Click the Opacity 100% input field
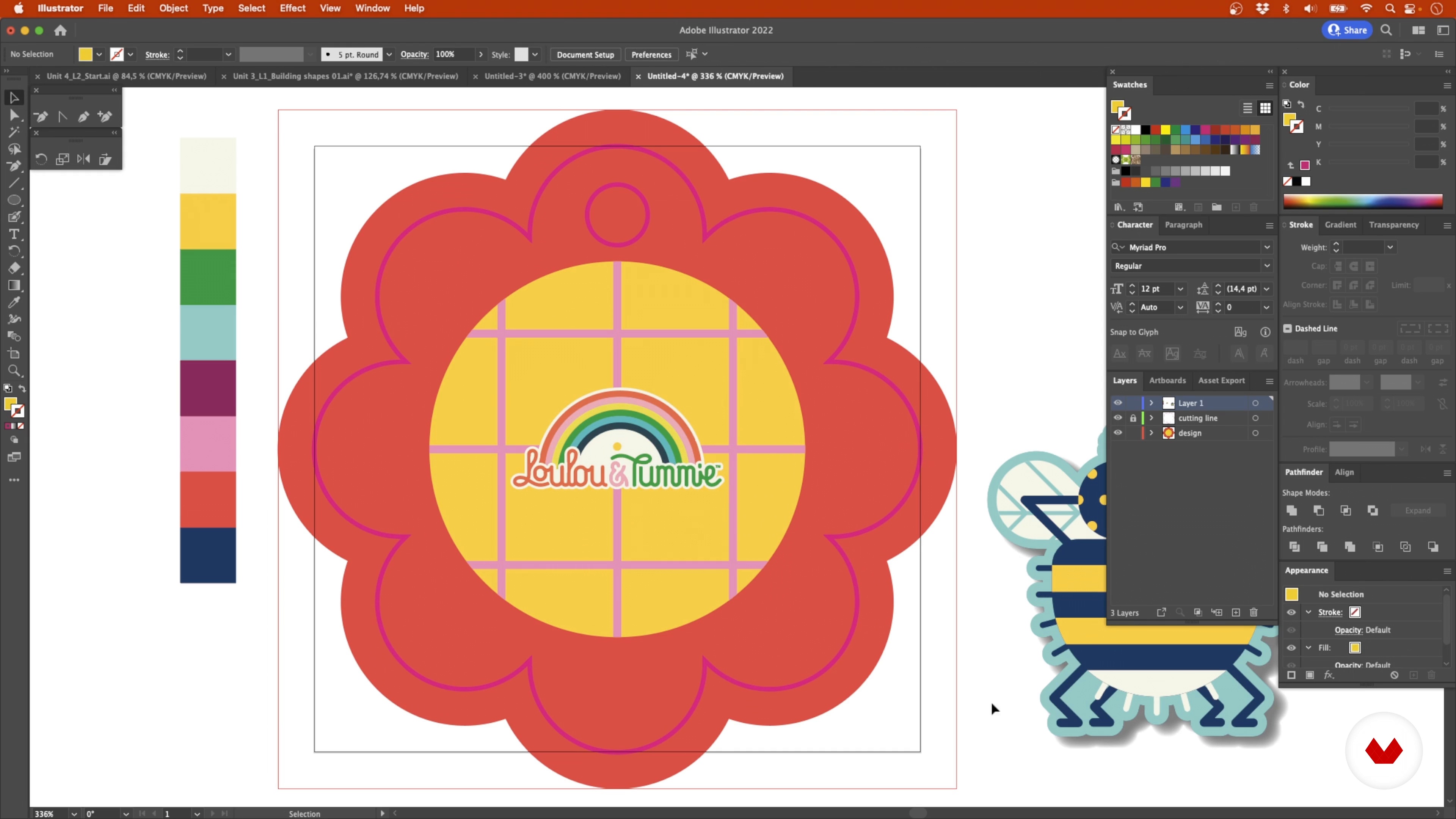Screen dimensions: 1456x819 pos(454,54)
